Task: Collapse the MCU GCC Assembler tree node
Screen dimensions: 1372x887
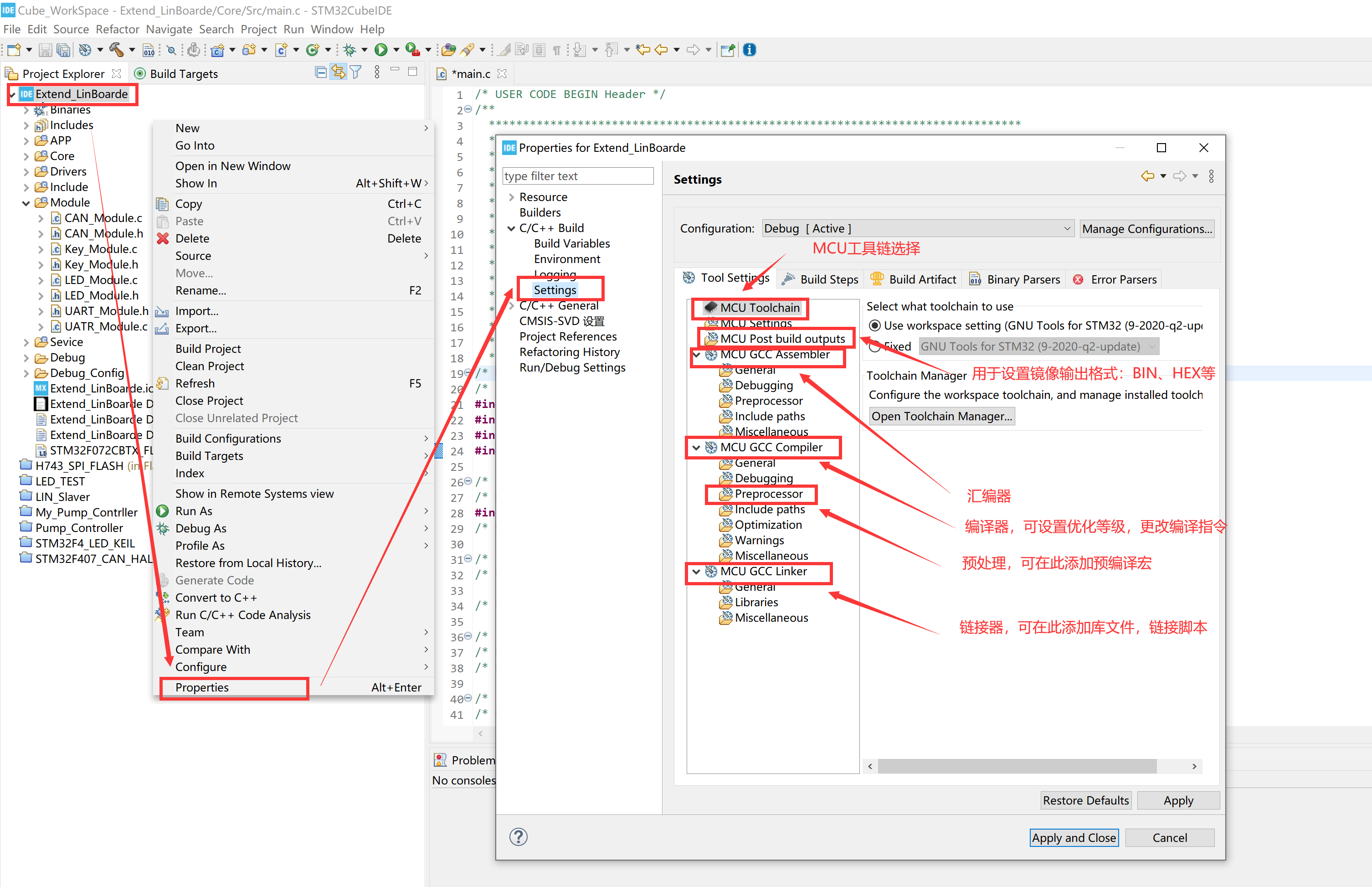Action: 697,355
